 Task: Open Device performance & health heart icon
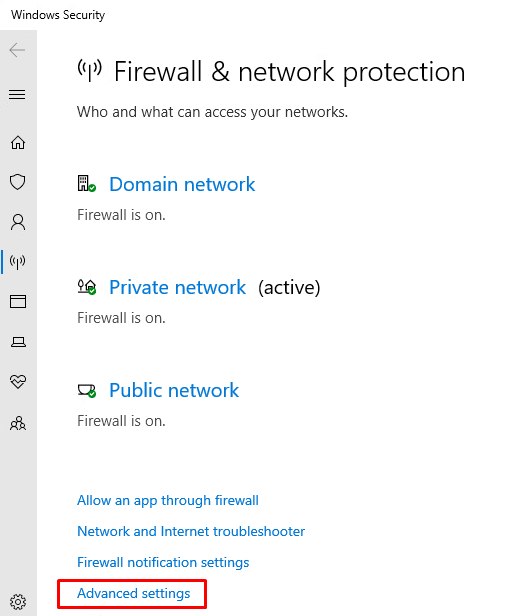click(x=18, y=381)
